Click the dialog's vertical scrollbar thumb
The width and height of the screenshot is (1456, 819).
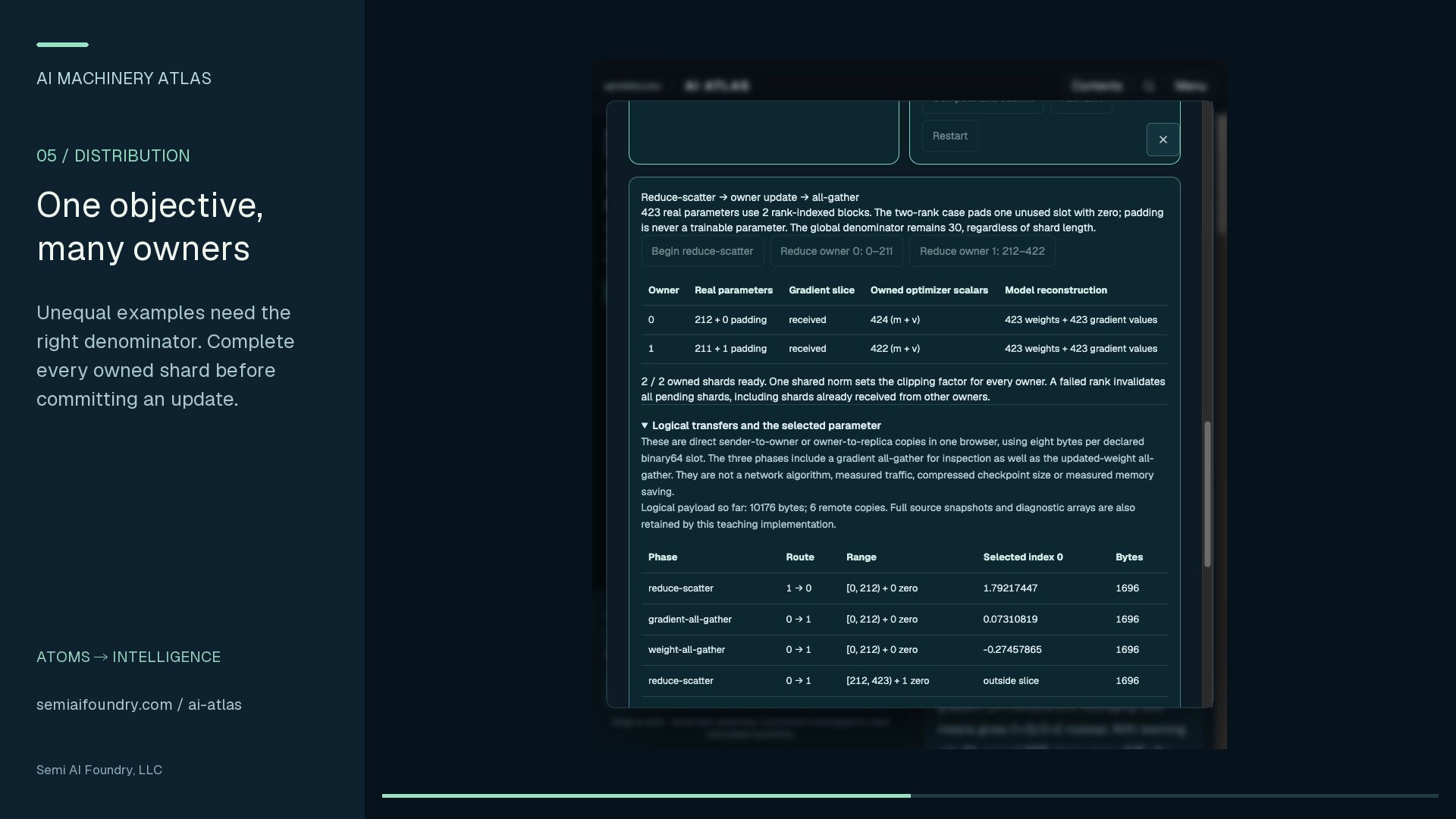point(1207,494)
